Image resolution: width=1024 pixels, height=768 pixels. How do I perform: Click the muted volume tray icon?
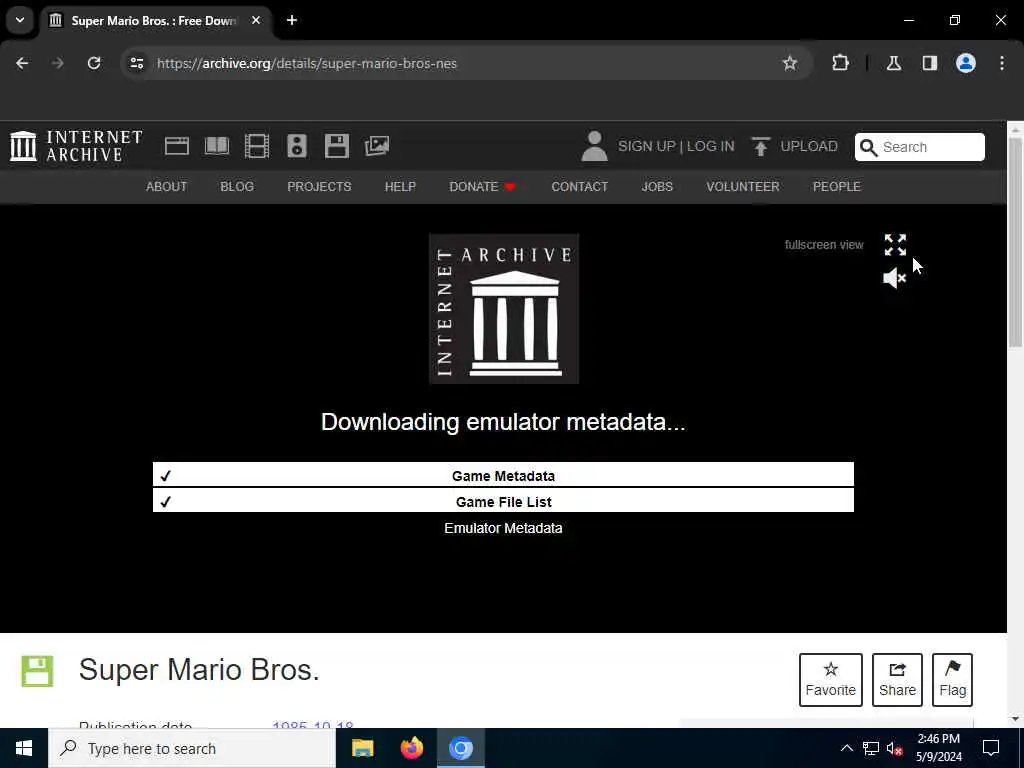[x=895, y=748]
